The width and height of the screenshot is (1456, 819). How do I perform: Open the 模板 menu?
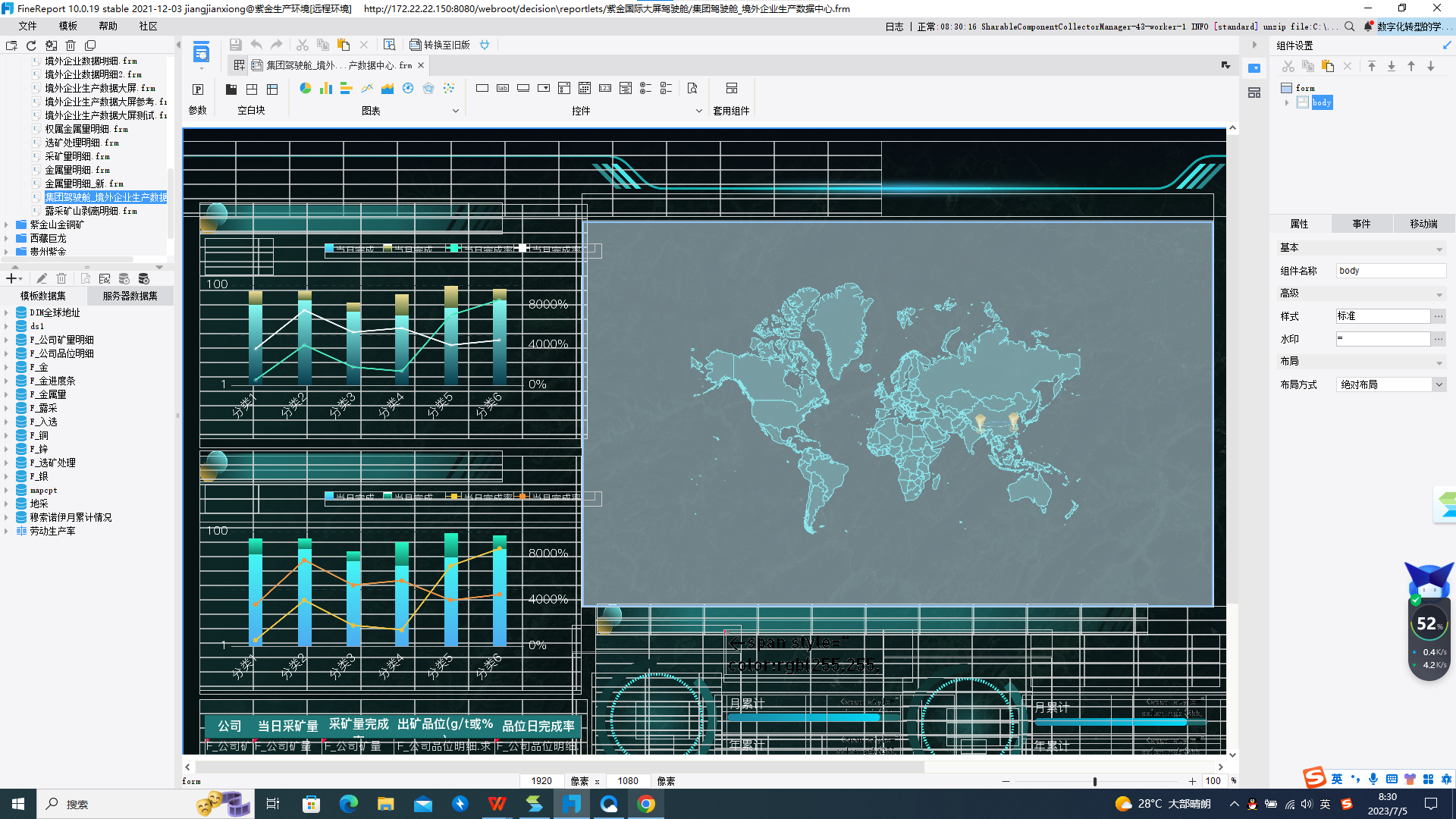tap(68, 26)
